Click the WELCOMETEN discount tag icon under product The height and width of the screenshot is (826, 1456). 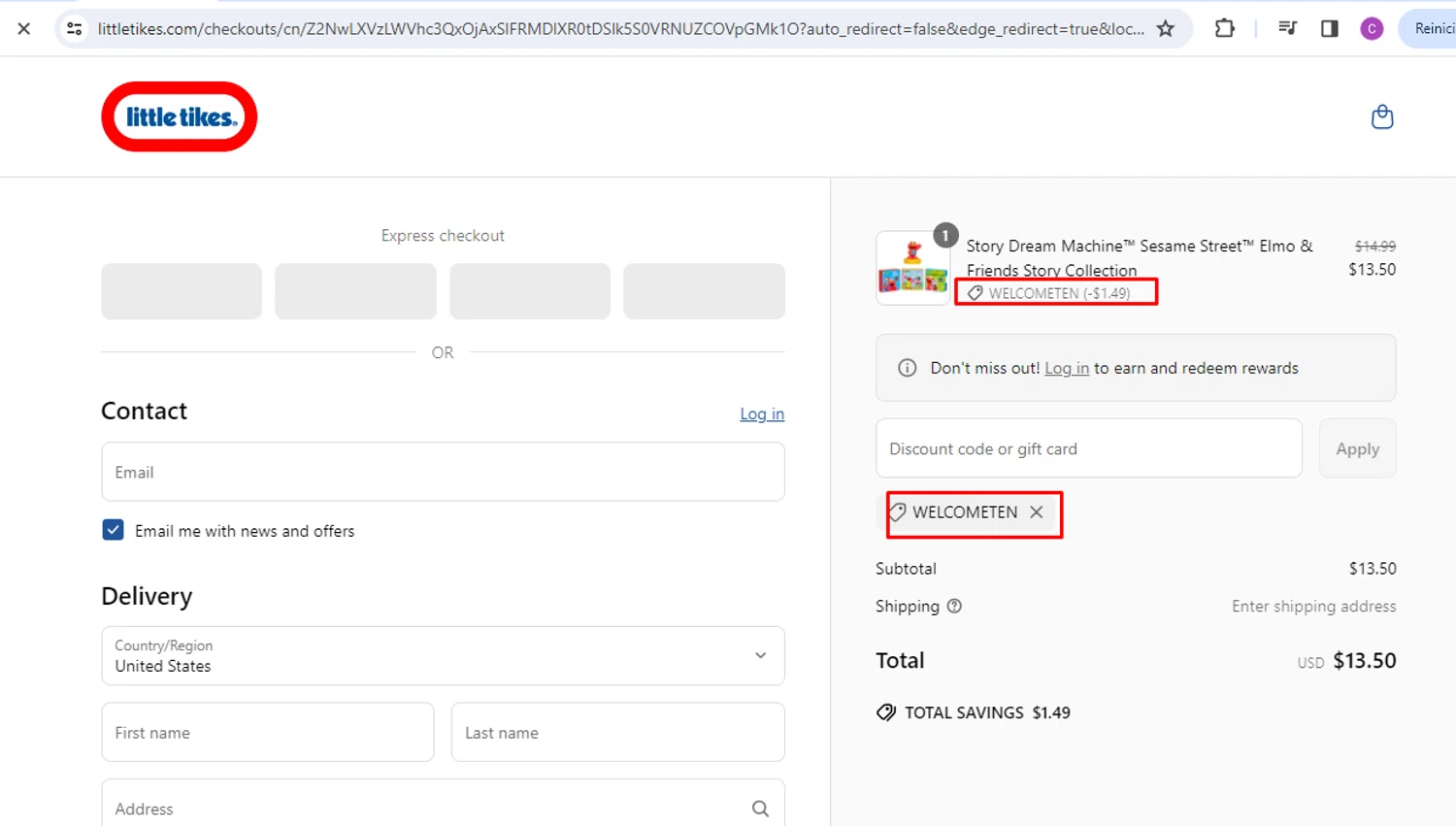click(x=976, y=293)
